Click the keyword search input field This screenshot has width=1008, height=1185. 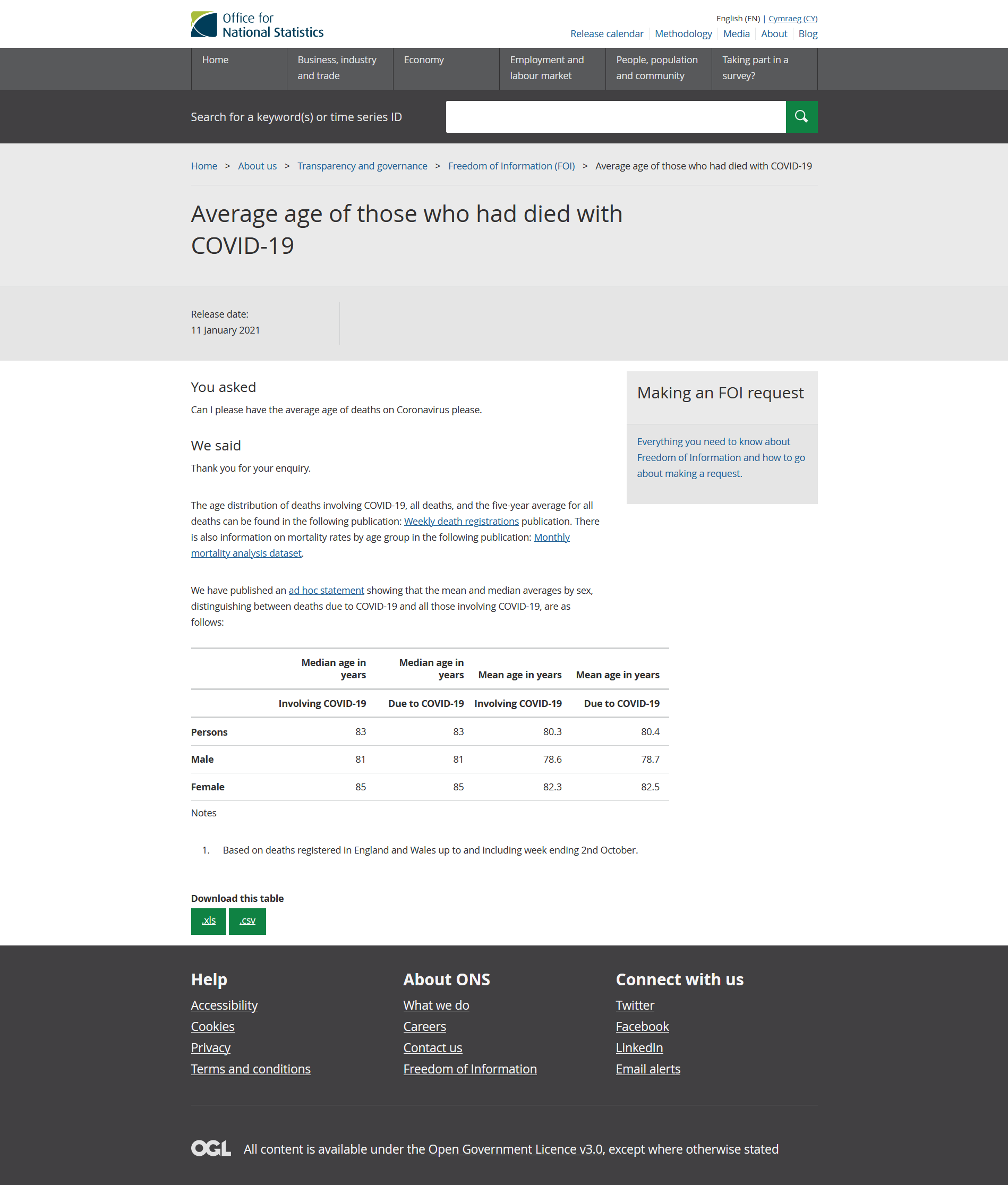(616, 116)
